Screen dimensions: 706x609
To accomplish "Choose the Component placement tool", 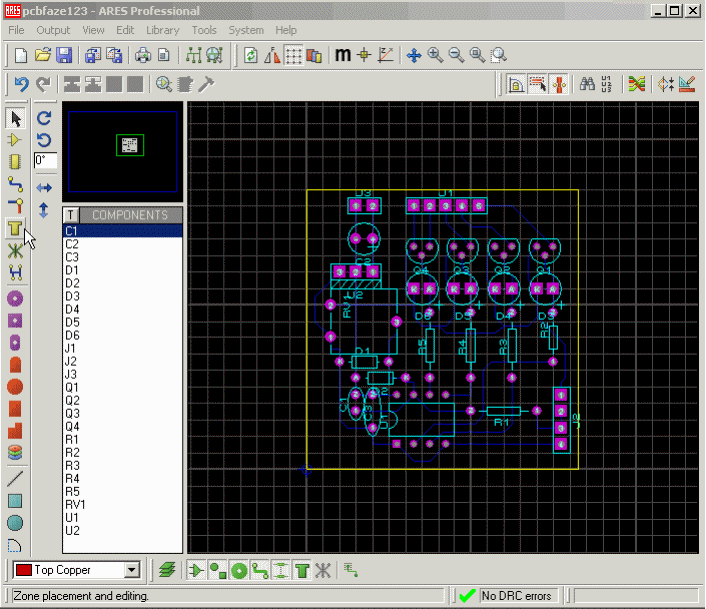I will coord(15,140).
